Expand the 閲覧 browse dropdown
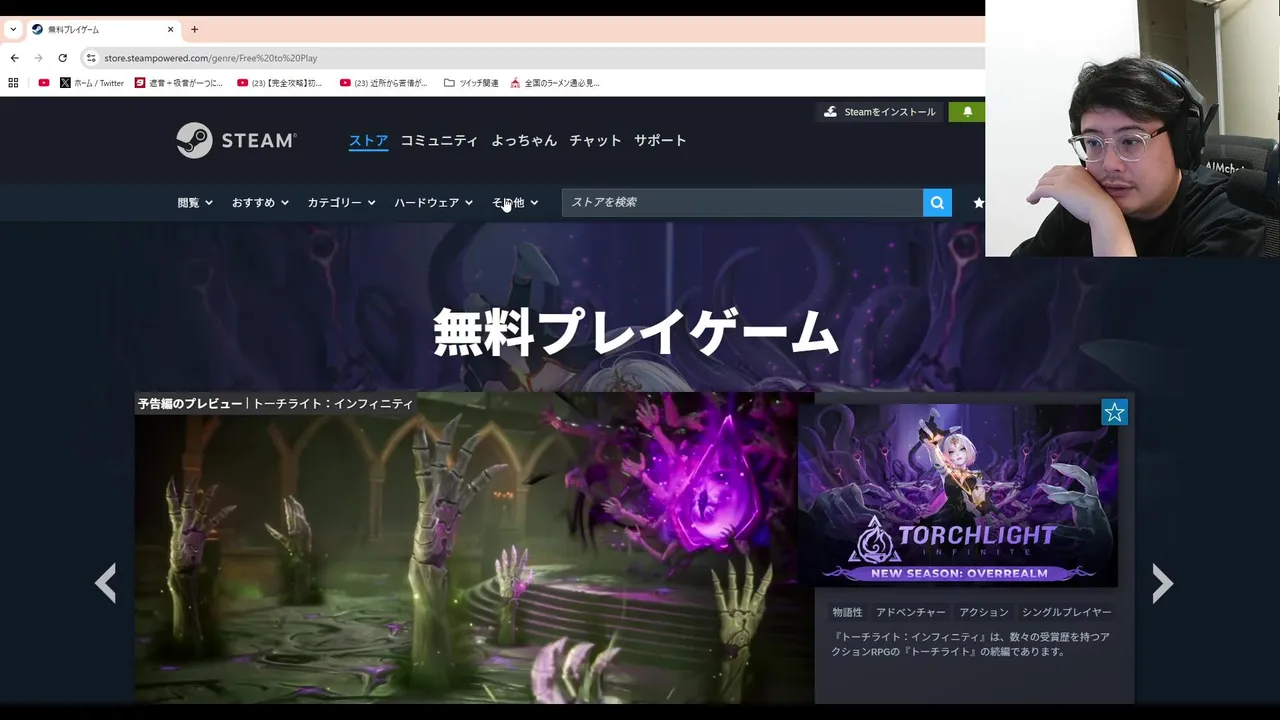 coord(195,202)
